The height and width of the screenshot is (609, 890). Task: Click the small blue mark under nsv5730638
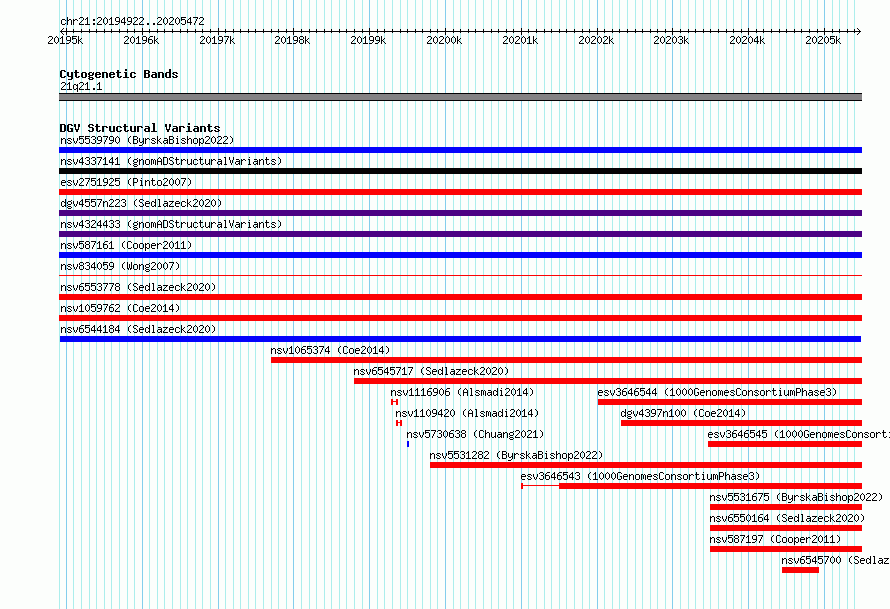click(408, 444)
